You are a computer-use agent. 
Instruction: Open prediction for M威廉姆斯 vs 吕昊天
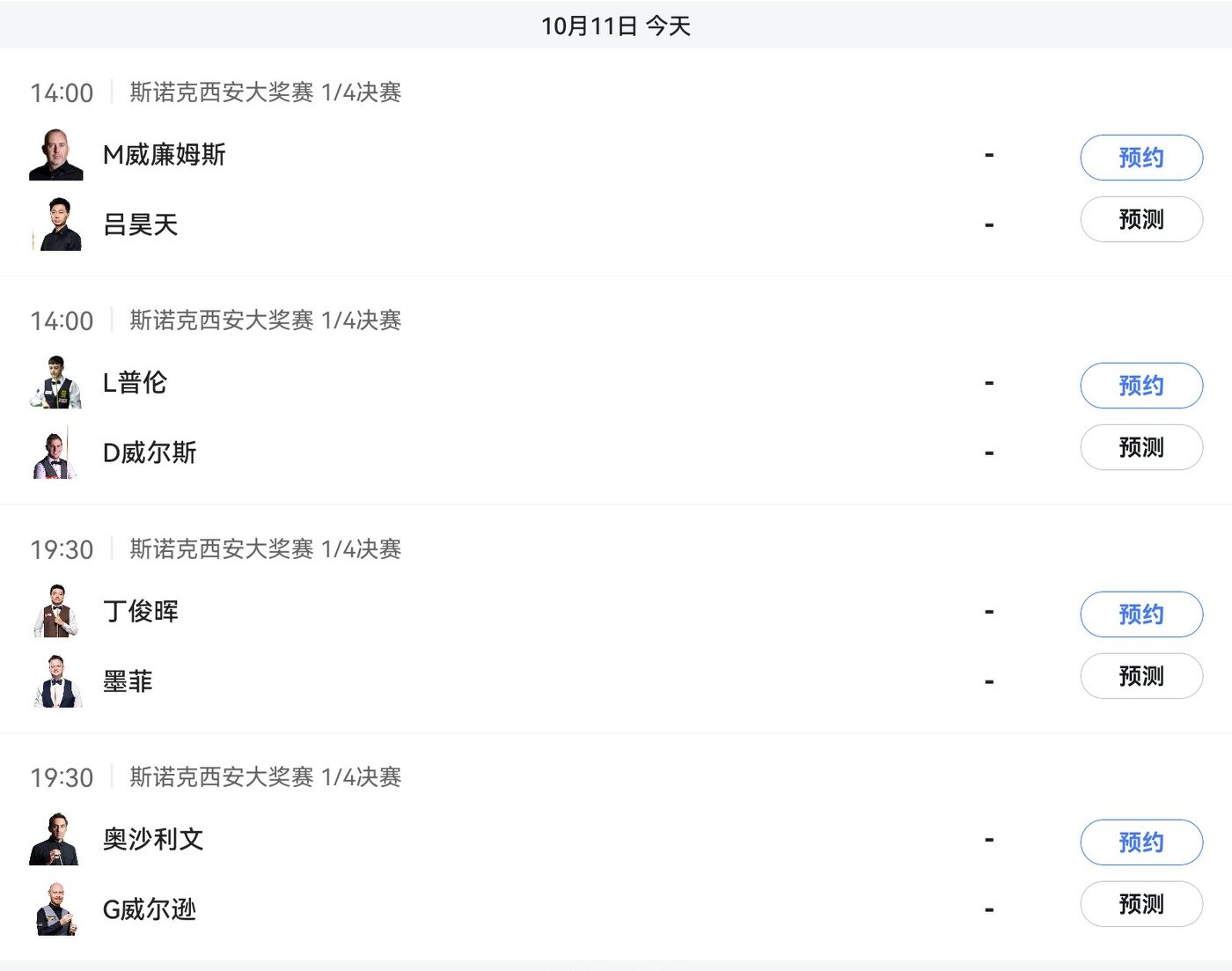[1140, 219]
